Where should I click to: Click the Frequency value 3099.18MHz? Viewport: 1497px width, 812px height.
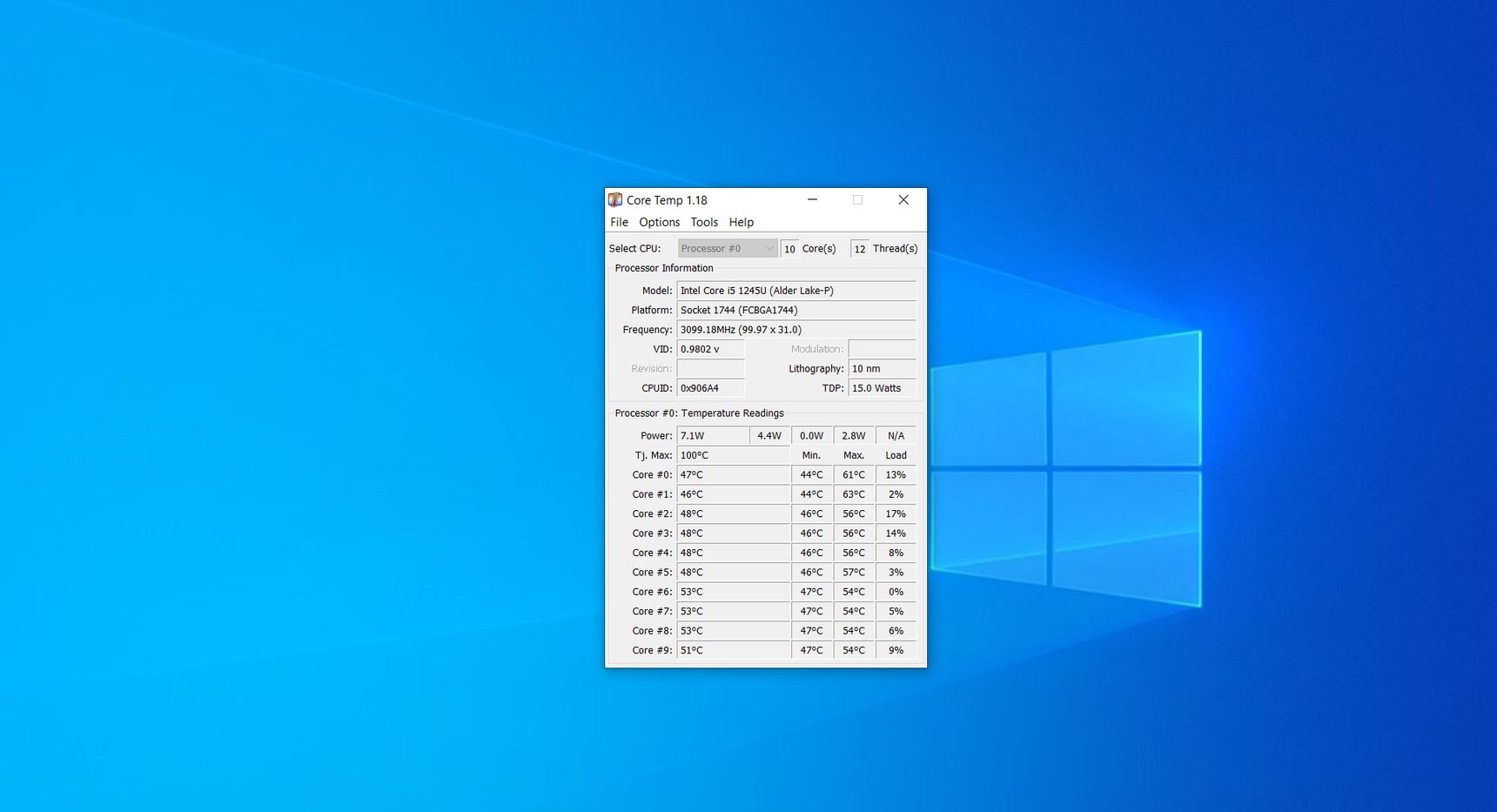(x=796, y=330)
